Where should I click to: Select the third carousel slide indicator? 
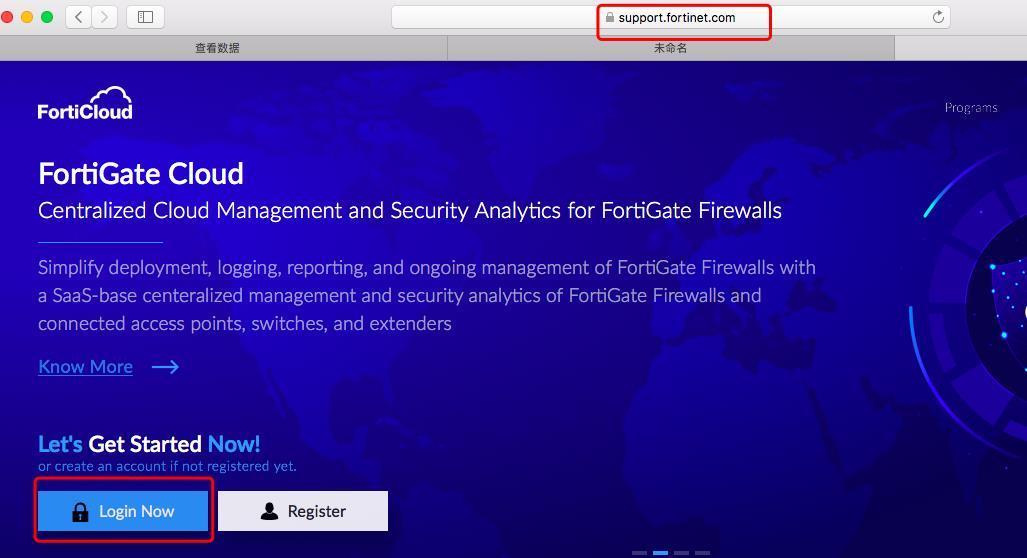click(x=681, y=553)
